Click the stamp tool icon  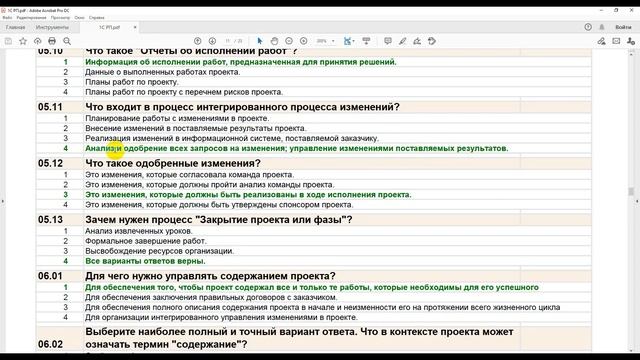(x=432, y=41)
